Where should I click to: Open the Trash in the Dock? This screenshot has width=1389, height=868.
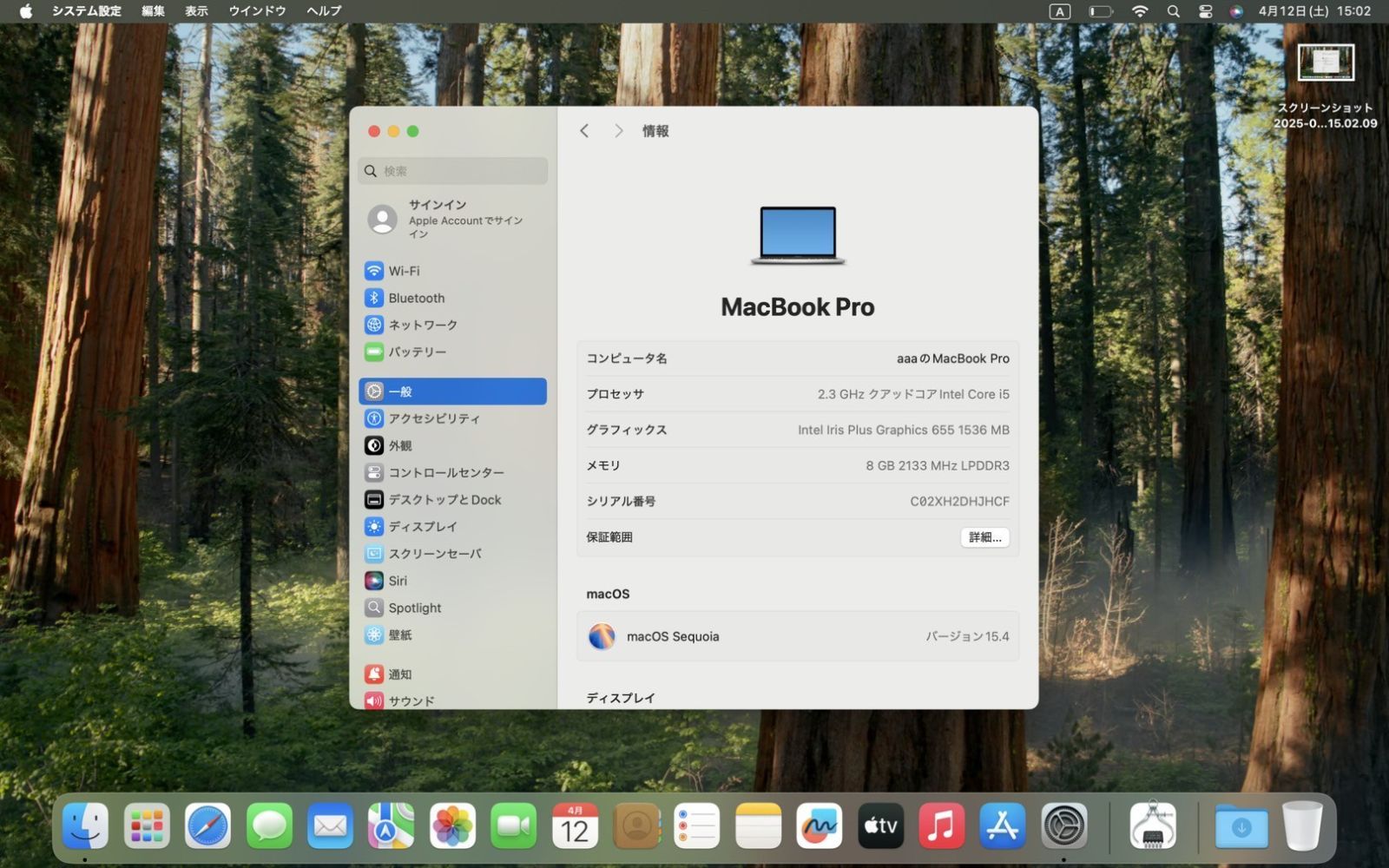[x=1302, y=825]
